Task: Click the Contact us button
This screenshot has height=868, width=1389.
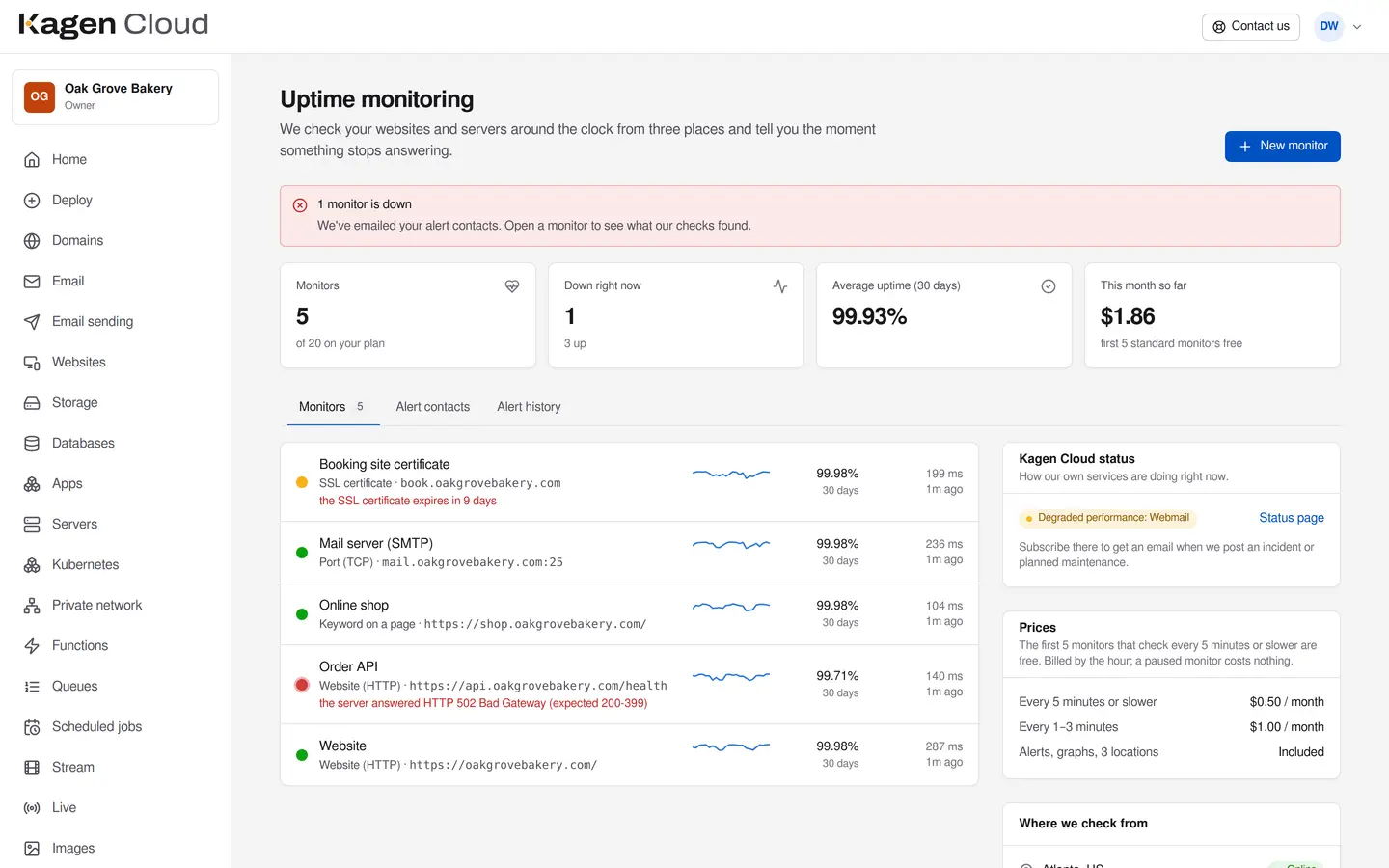Action: pos(1251,27)
